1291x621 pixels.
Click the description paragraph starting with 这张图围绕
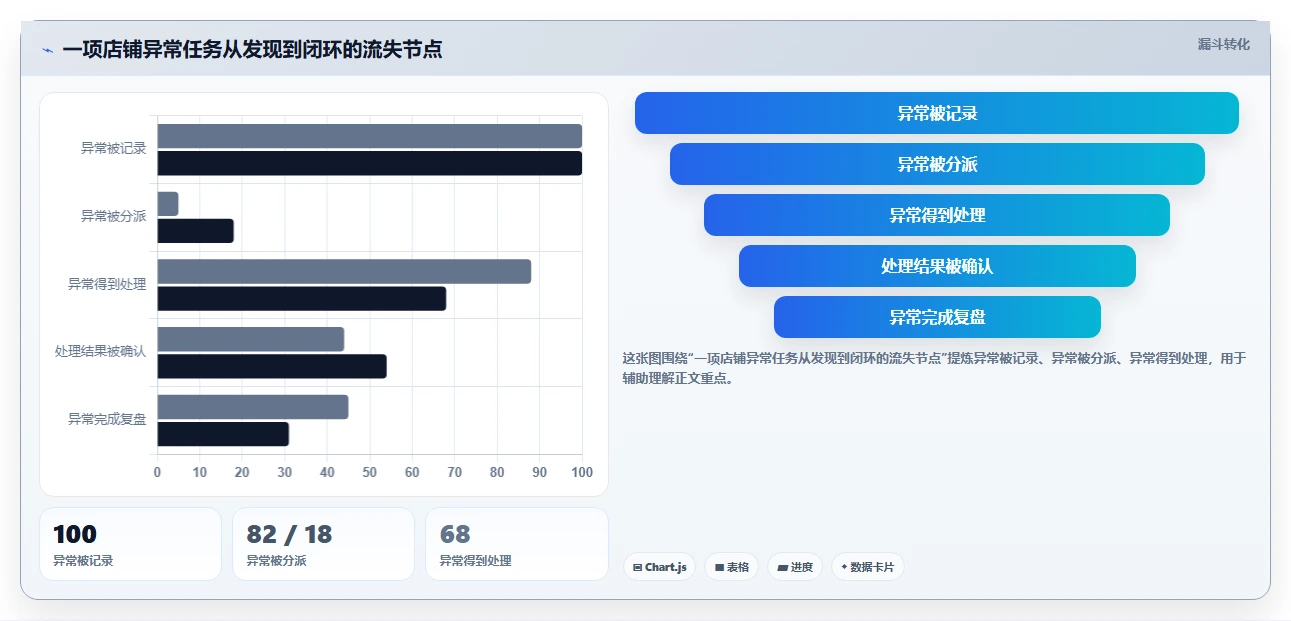point(934,368)
